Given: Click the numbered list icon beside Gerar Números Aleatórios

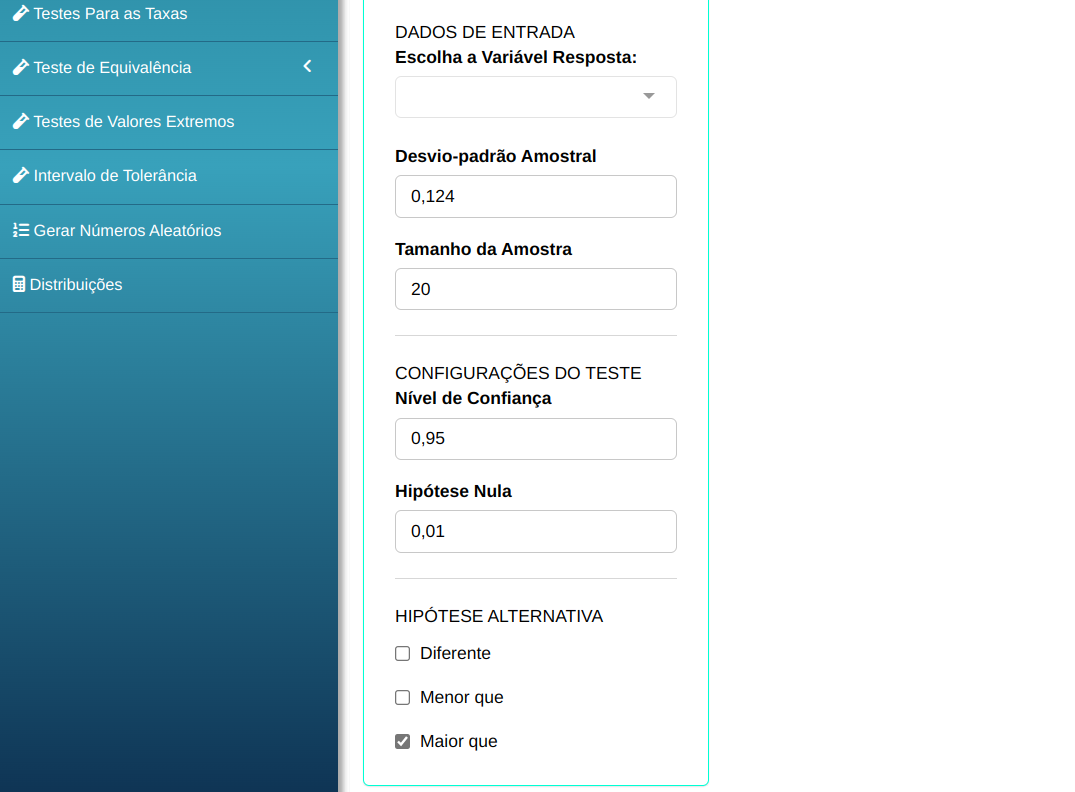Looking at the screenshot, I should (20, 230).
